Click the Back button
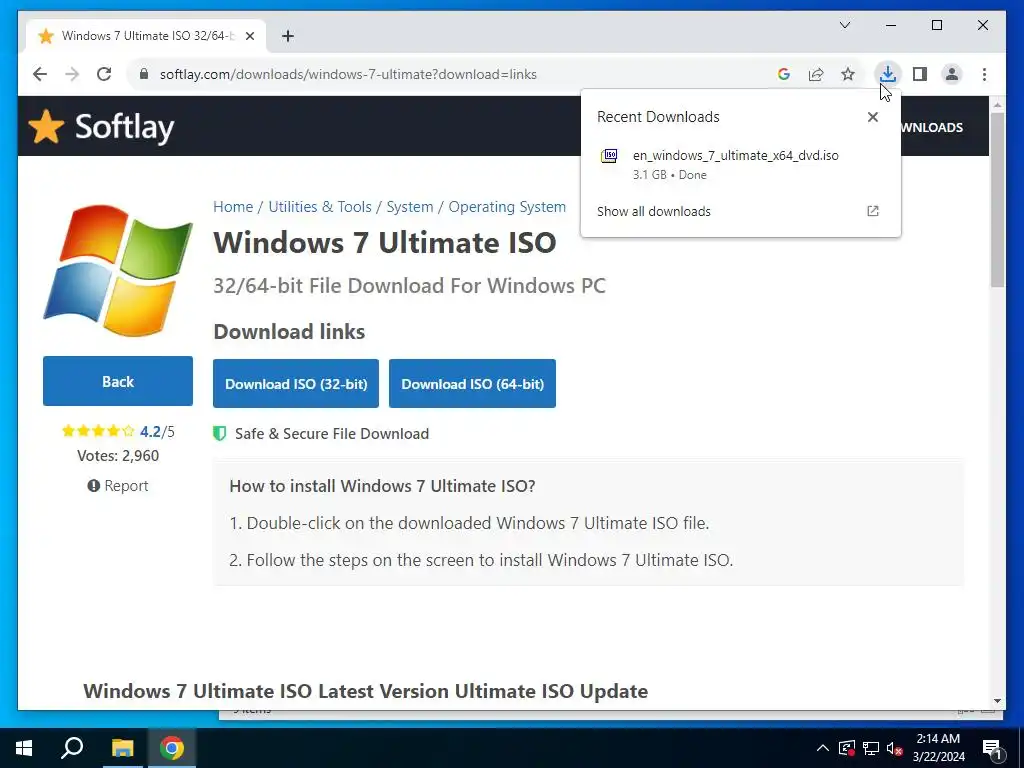 [118, 381]
